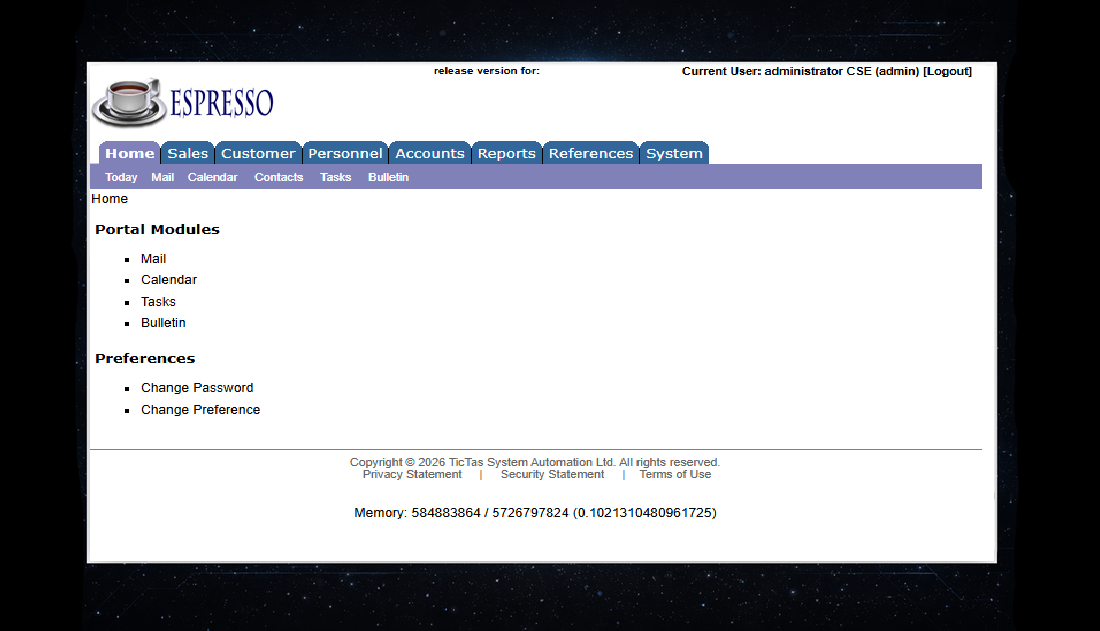The image size is (1100, 631).
Task: Open Bulletin from the submenu bar
Action: click(x=388, y=176)
